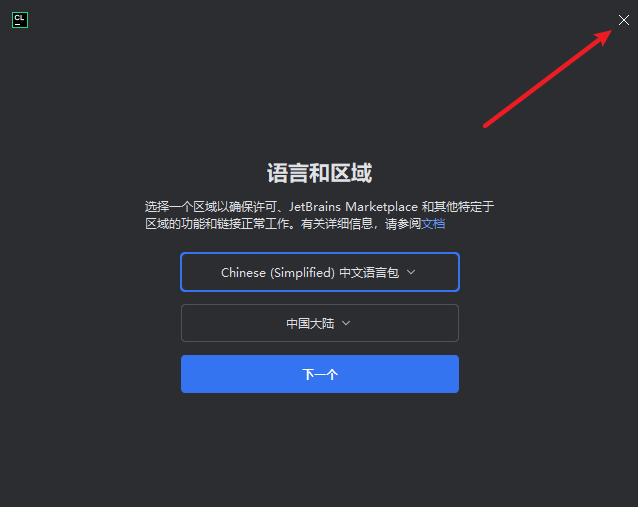Proceed with the 下一个 next step button

[x=320, y=374]
